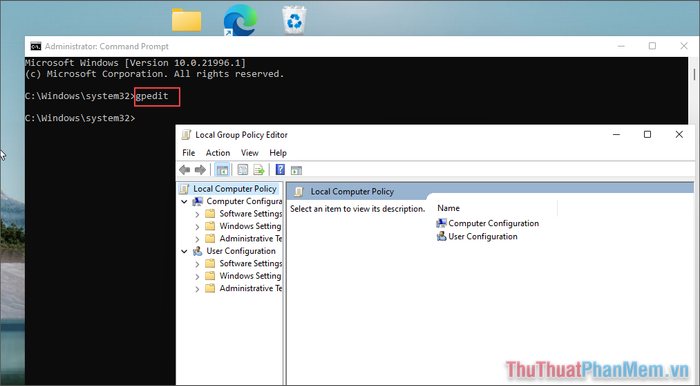This screenshot has height=386, width=700.
Task: Open the View menu
Action: click(250, 153)
